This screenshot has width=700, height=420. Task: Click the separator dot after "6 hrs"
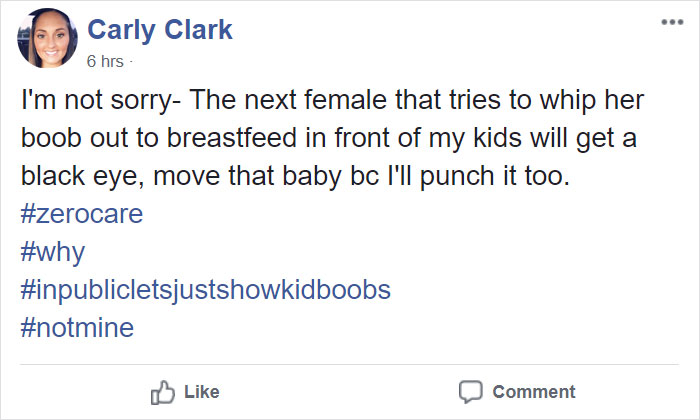point(131,61)
